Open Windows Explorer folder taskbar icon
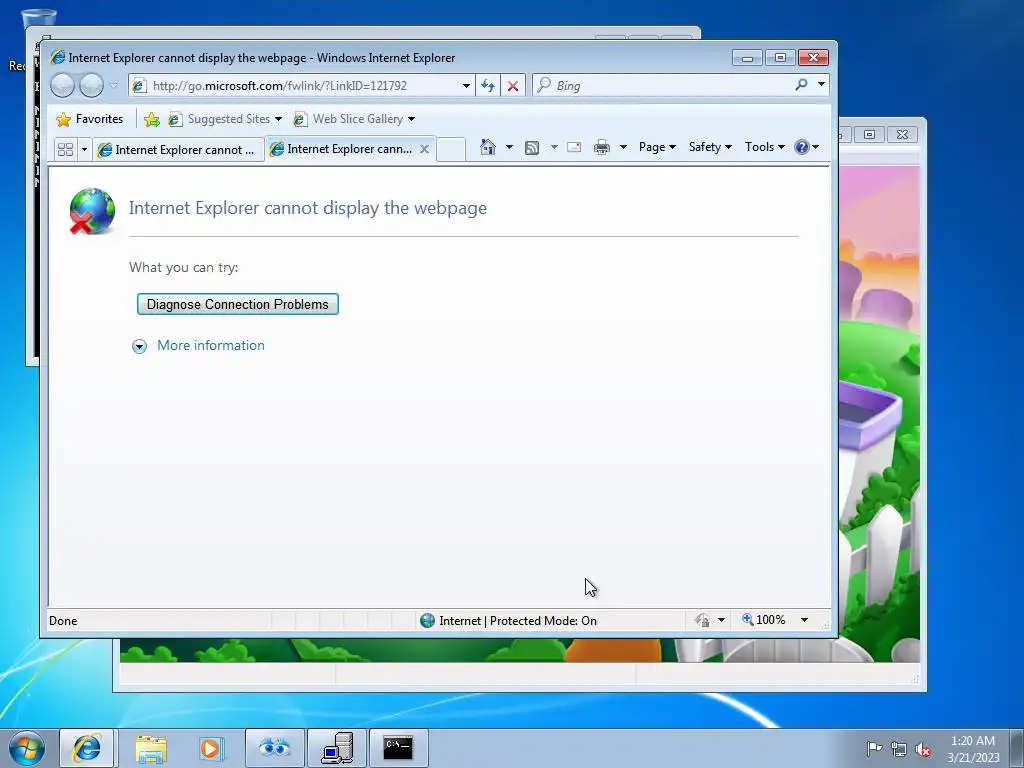 (151, 748)
